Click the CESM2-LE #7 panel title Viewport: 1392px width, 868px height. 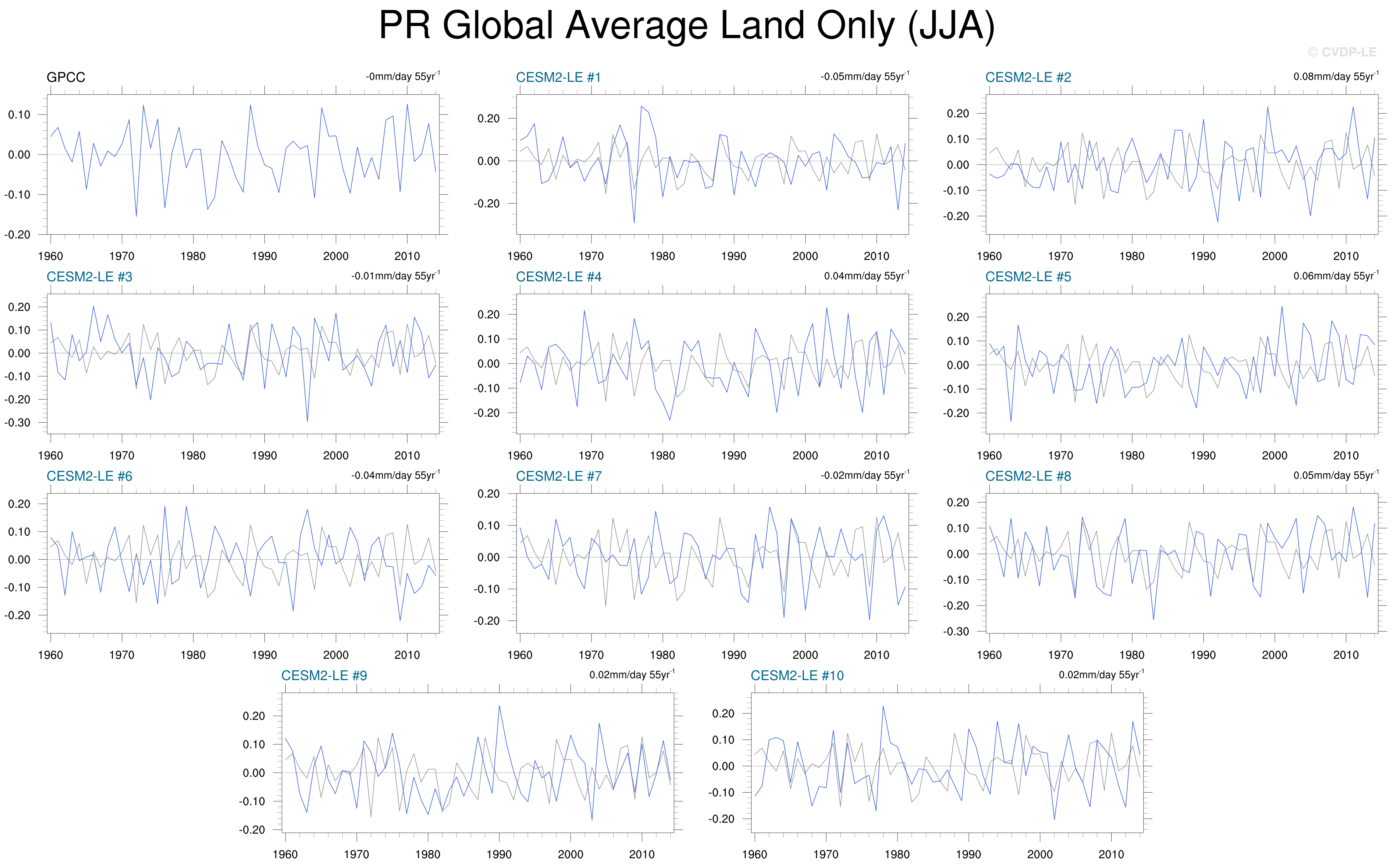point(558,476)
